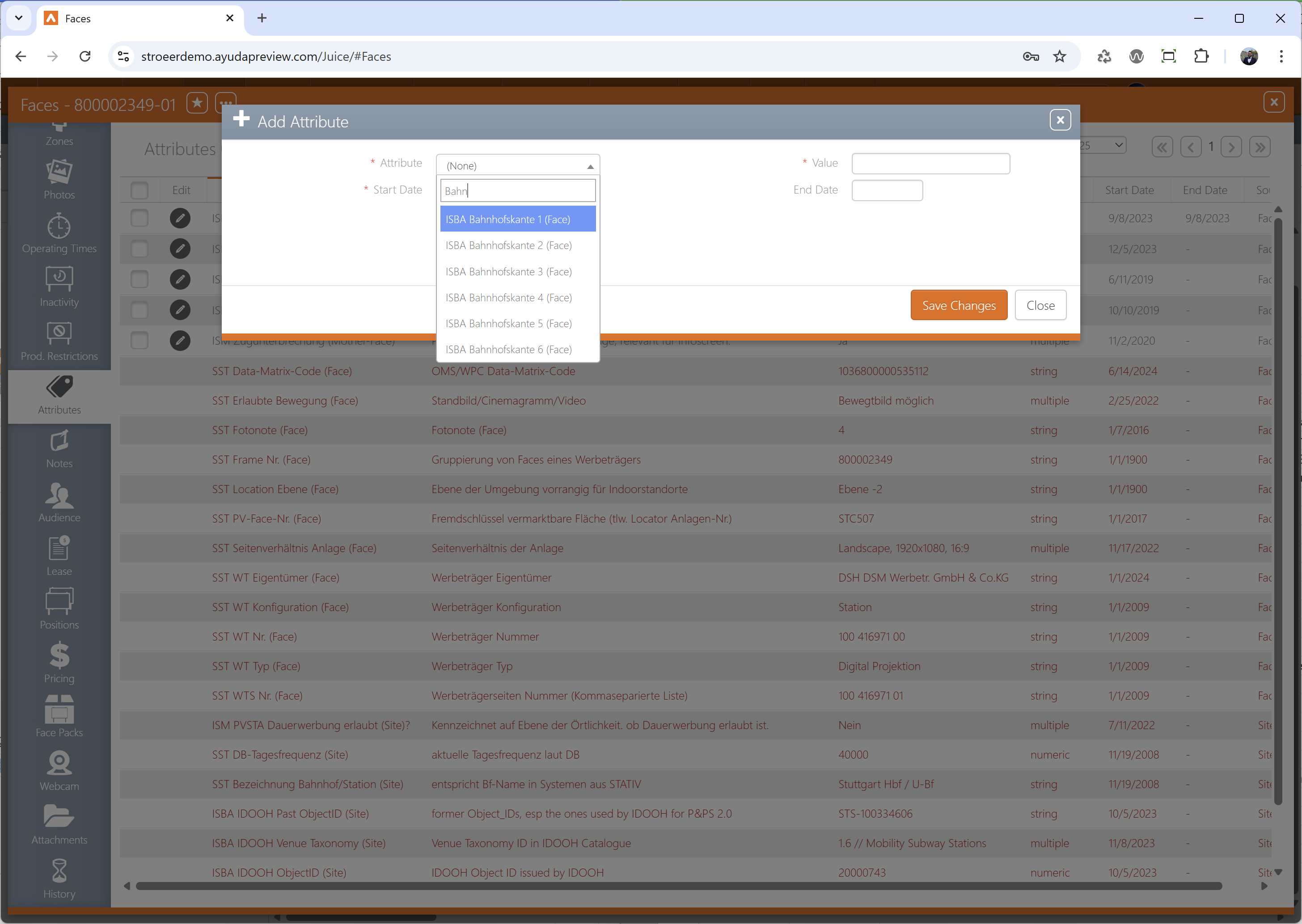Bookmark page with browser star icon
Screen dimensions: 1302x924
point(1059,56)
